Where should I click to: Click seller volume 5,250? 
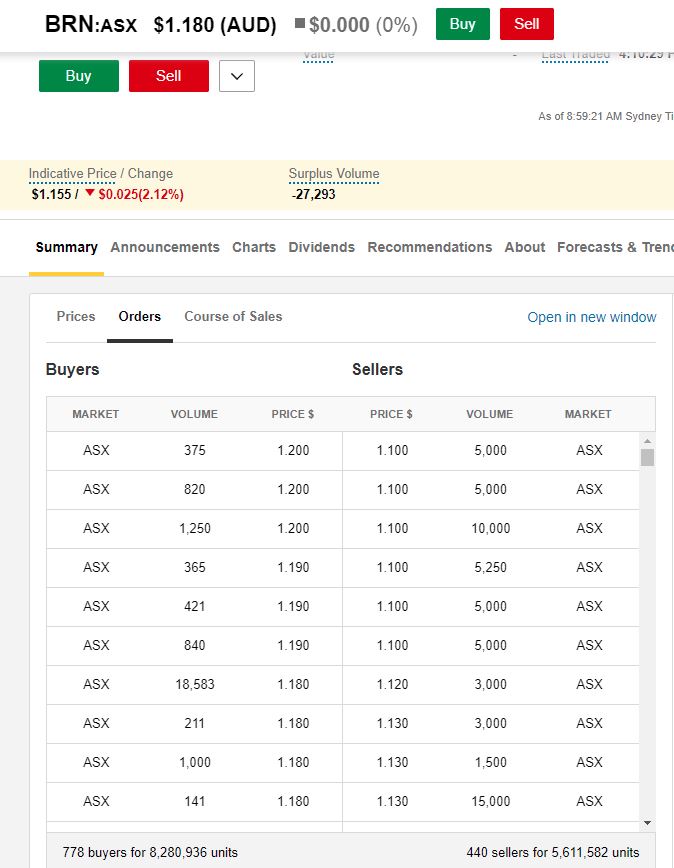[x=491, y=567]
